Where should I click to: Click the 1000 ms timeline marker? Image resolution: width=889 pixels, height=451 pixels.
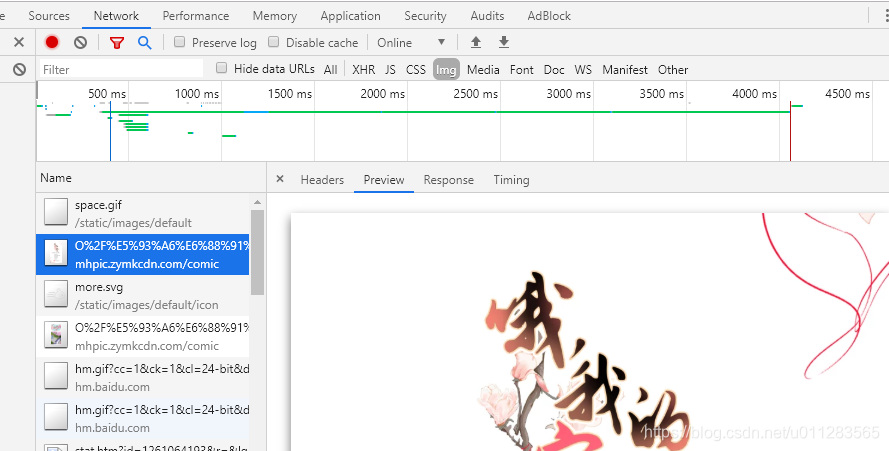click(x=196, y=94)
